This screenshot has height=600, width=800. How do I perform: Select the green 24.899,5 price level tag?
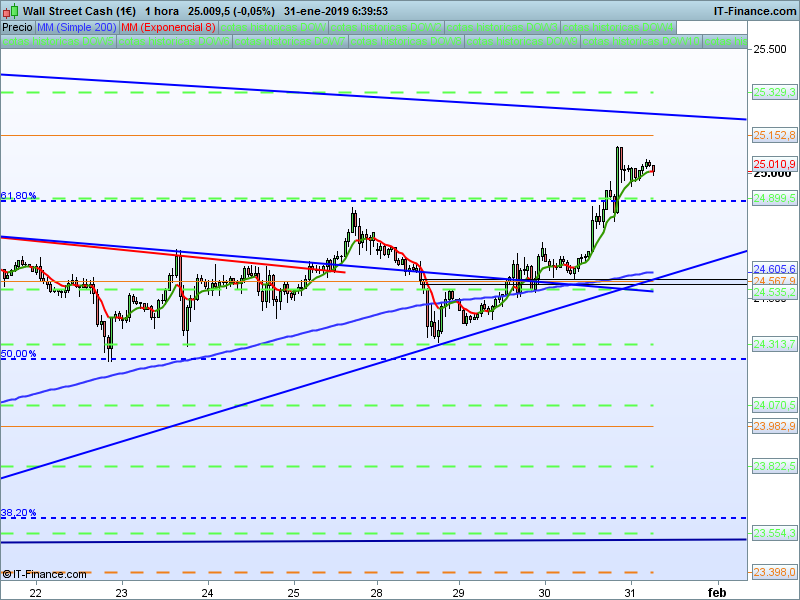(774, 198)
